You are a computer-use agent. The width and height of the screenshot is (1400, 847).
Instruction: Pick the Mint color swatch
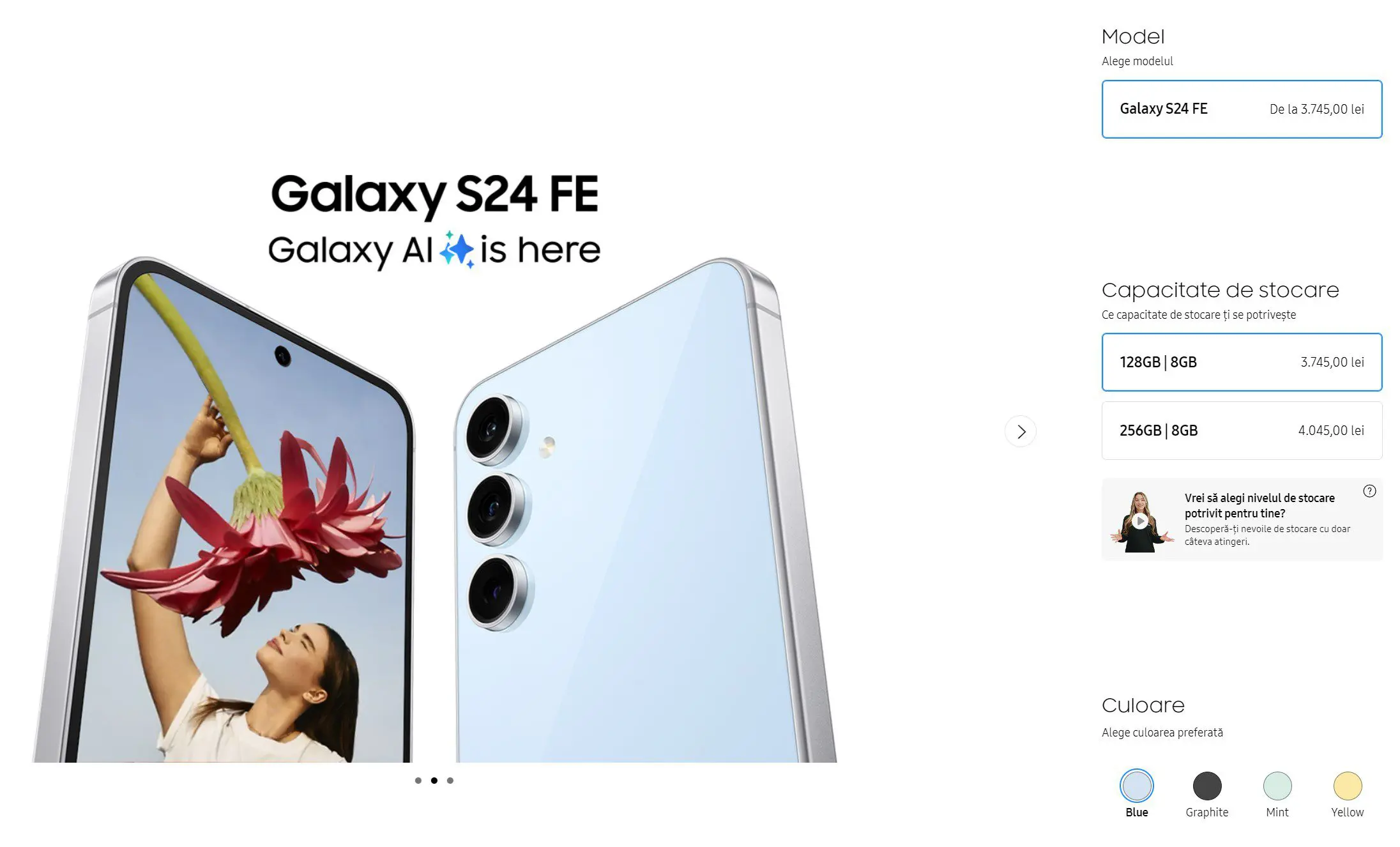[x=1277, y=786]
